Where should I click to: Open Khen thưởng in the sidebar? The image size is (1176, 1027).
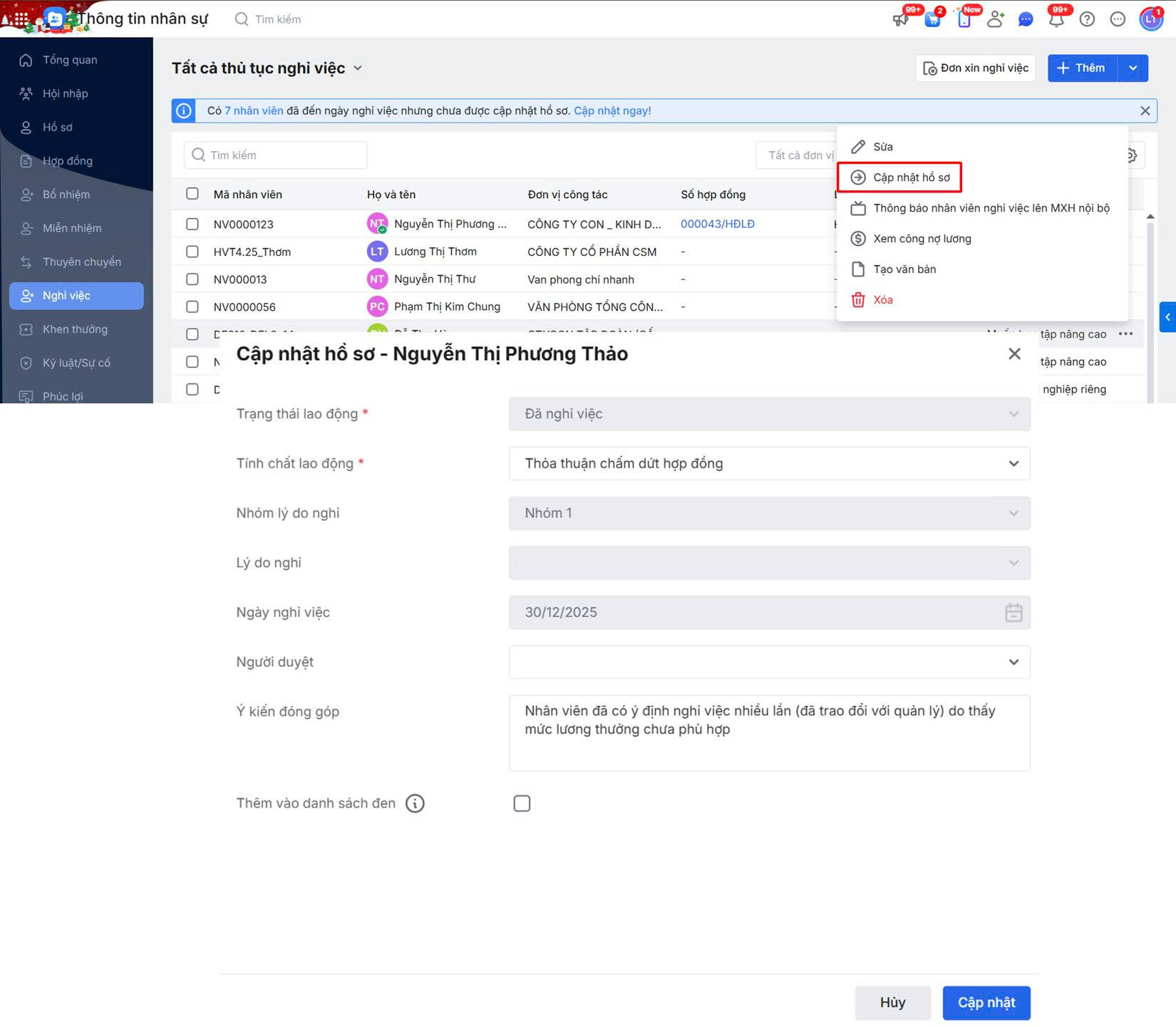pyautogui.click(x=75, y=329)
